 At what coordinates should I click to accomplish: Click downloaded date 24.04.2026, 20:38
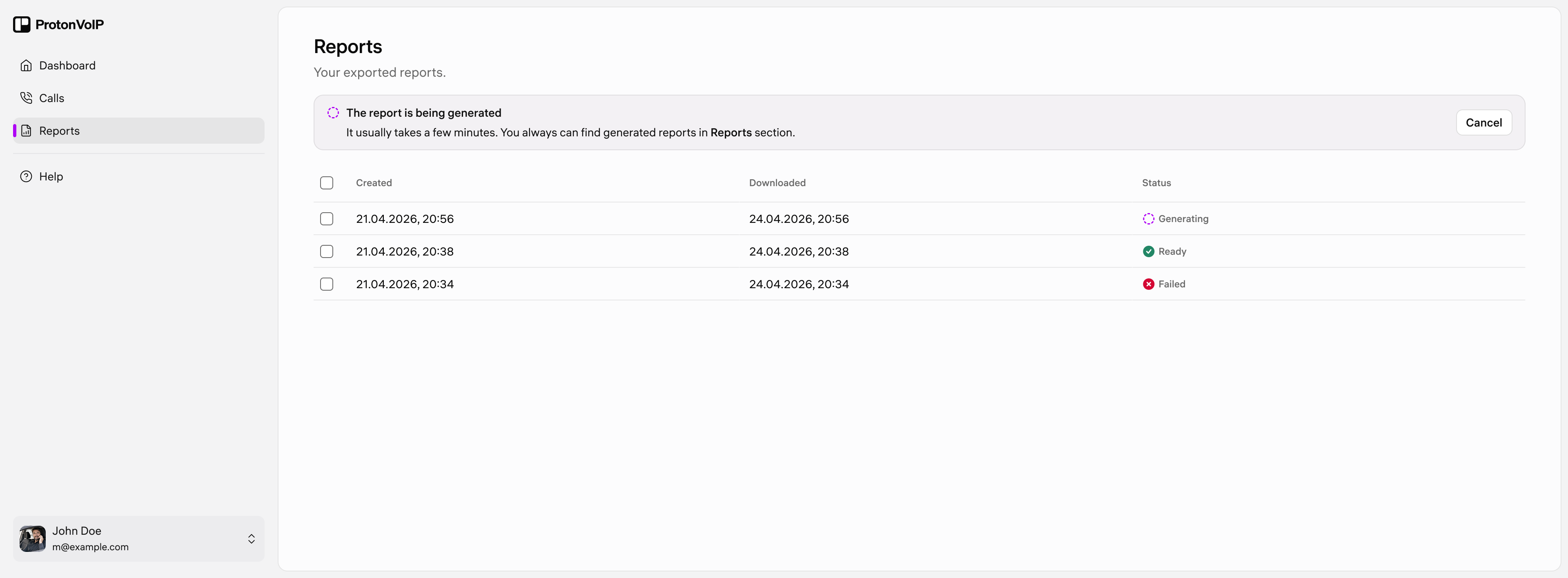pyautogui.click(x=799, y=251)
